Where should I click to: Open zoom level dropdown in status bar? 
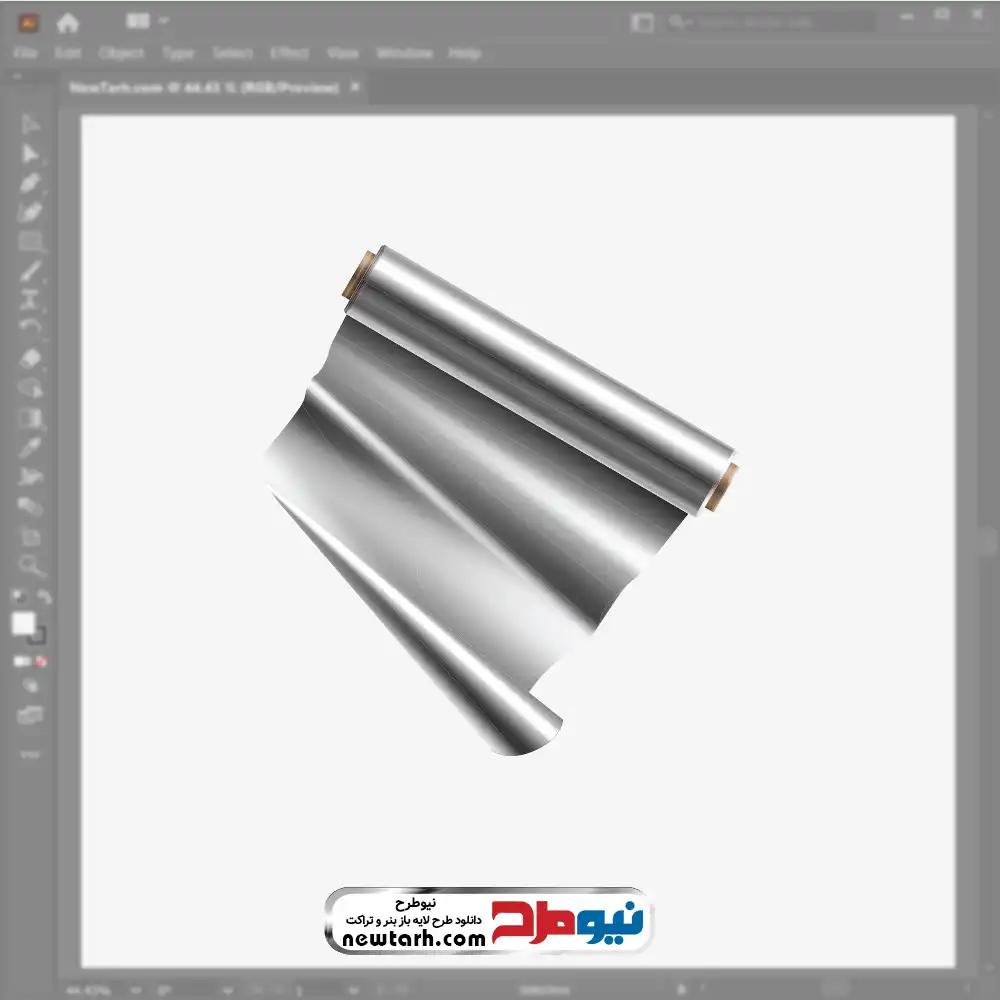coord(136,990)
